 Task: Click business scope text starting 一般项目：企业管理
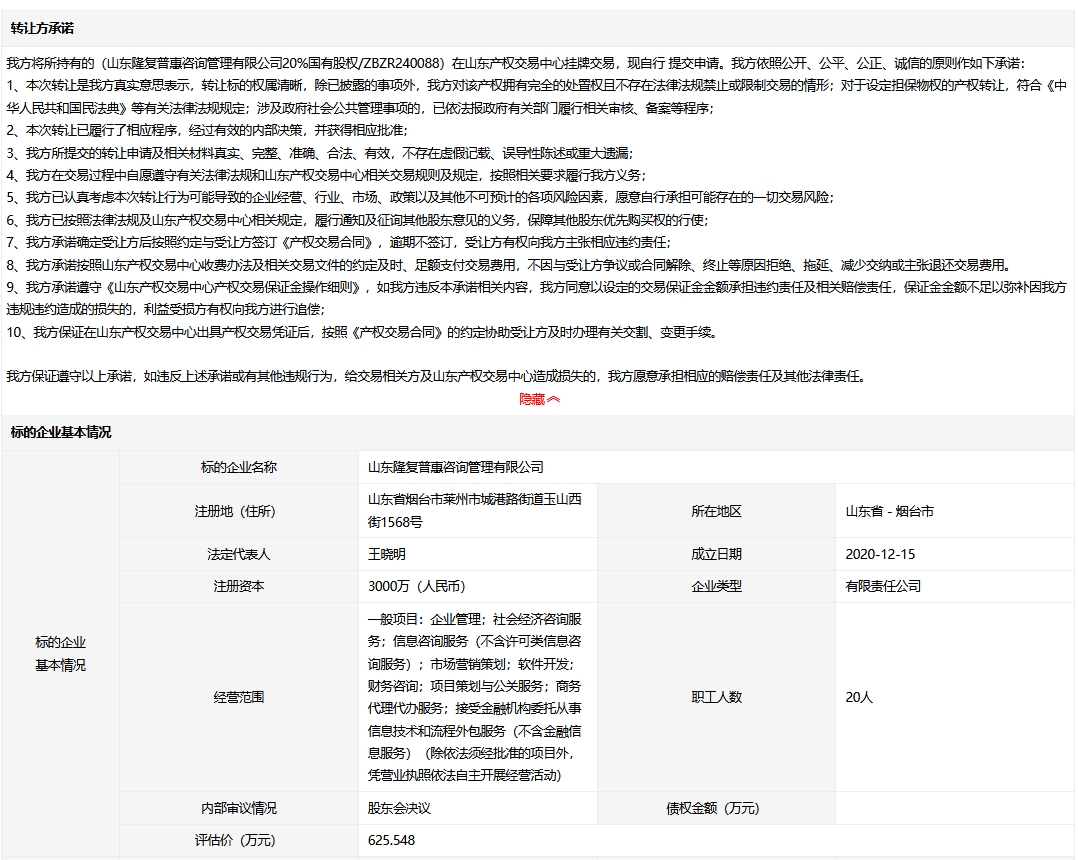pyautogui.click(x=474, y=697)
